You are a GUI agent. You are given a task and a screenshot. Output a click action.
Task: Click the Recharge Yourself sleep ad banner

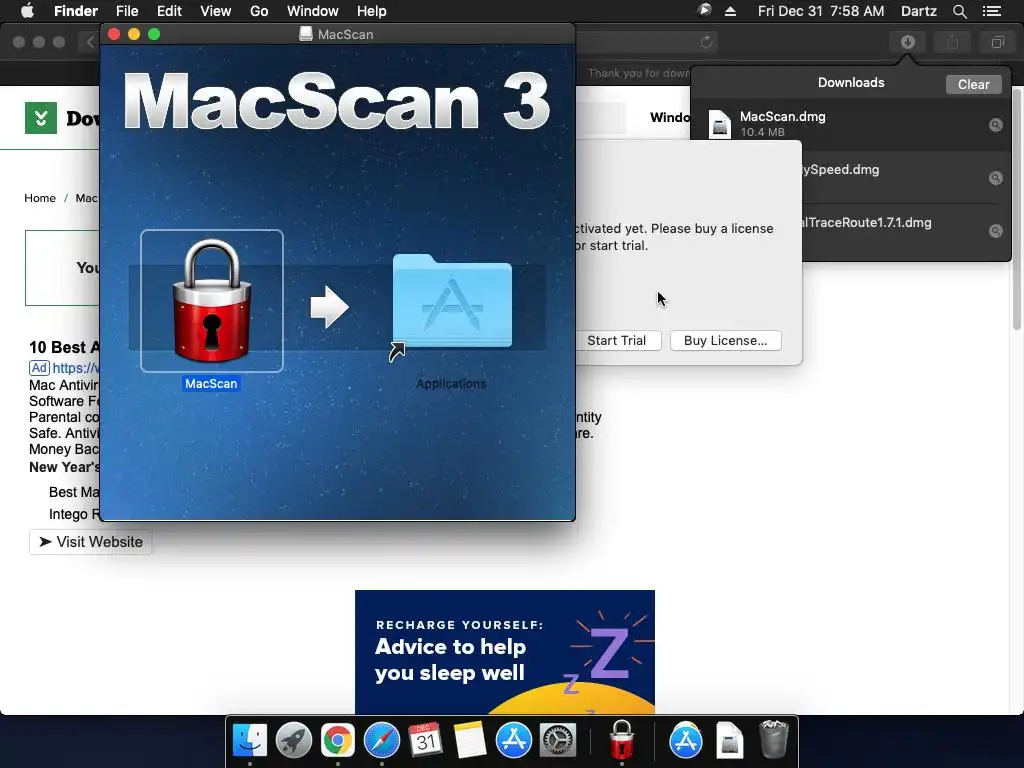click(x=505, y=652)
